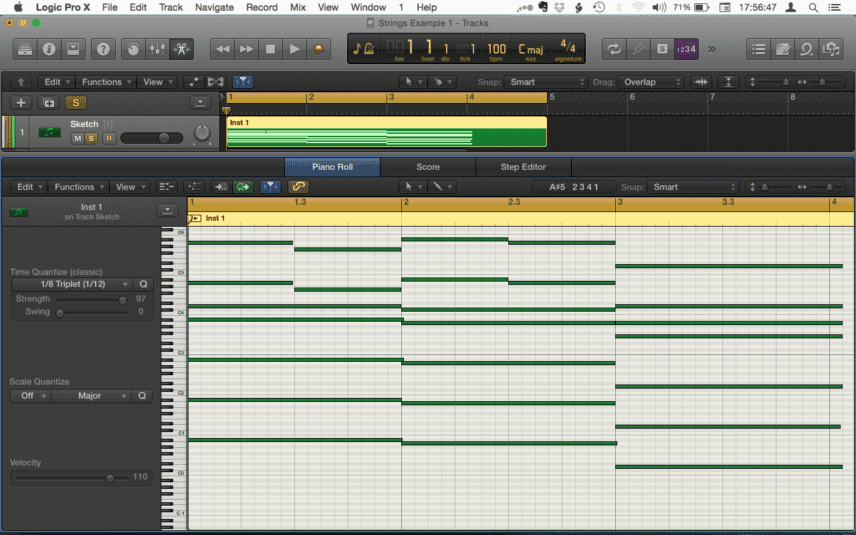The width and height of the screenshot is (856, 535).
Task: Open Scale Quantize Major dropdown
Action: (x=92, y=396)
